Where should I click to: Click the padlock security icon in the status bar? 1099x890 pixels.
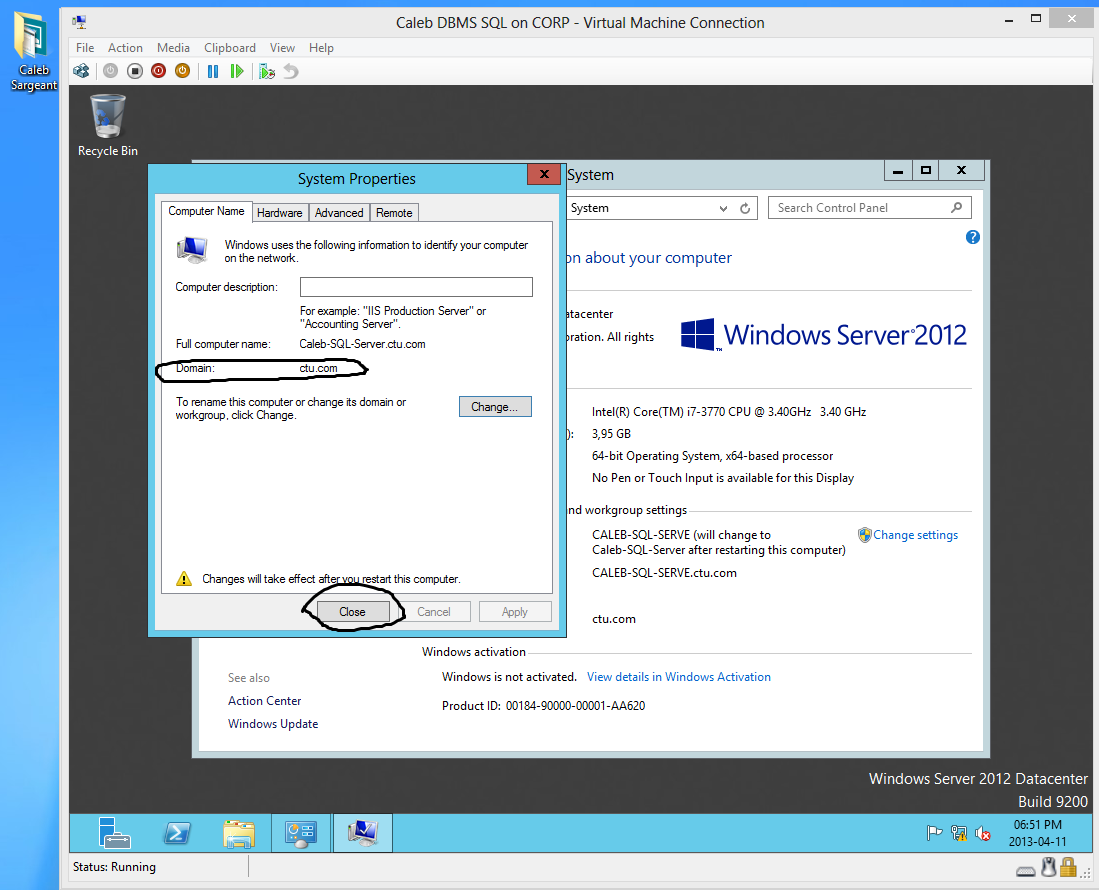[x=1068, y=868]
